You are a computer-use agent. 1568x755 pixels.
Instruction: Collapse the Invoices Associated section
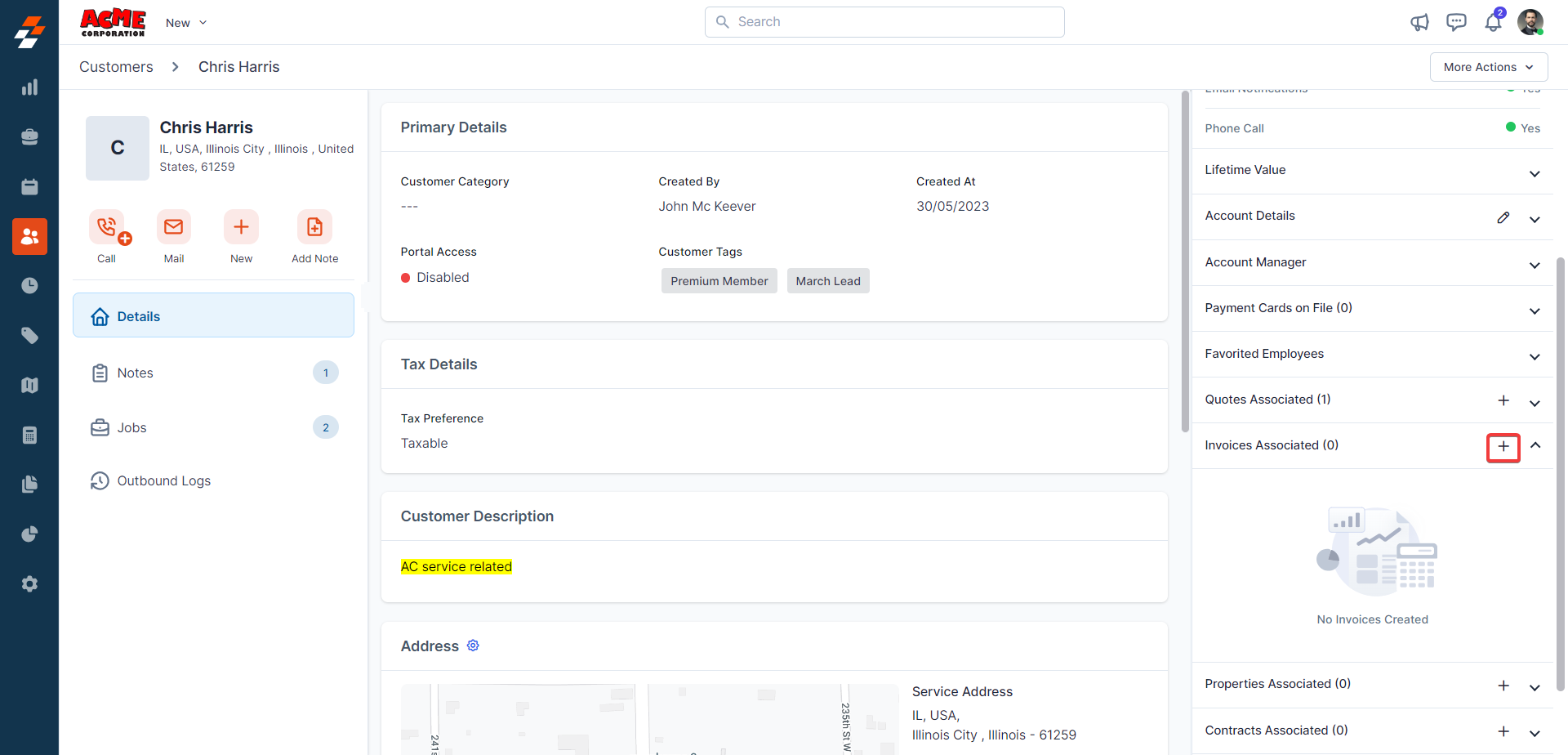[x=1535, y=445]
